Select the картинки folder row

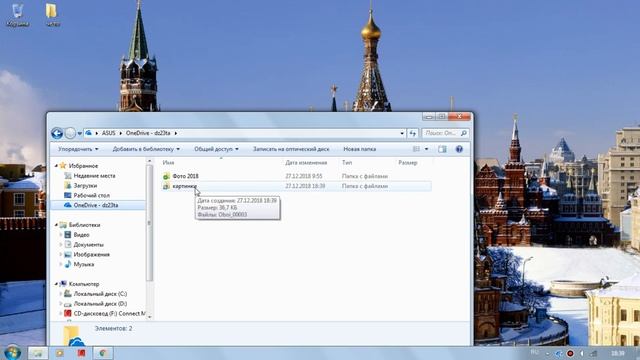[296, 186]
